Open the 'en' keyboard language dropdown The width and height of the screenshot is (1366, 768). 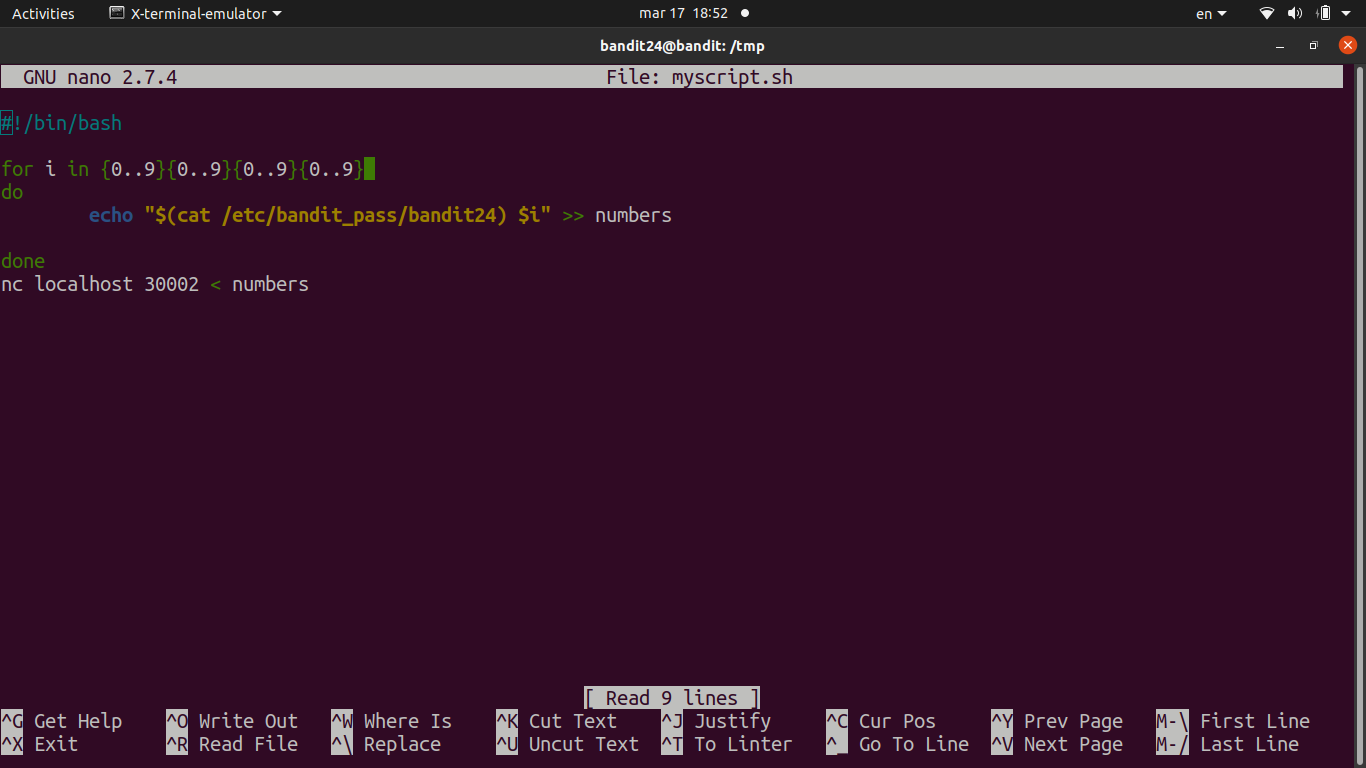point(1211,14)
